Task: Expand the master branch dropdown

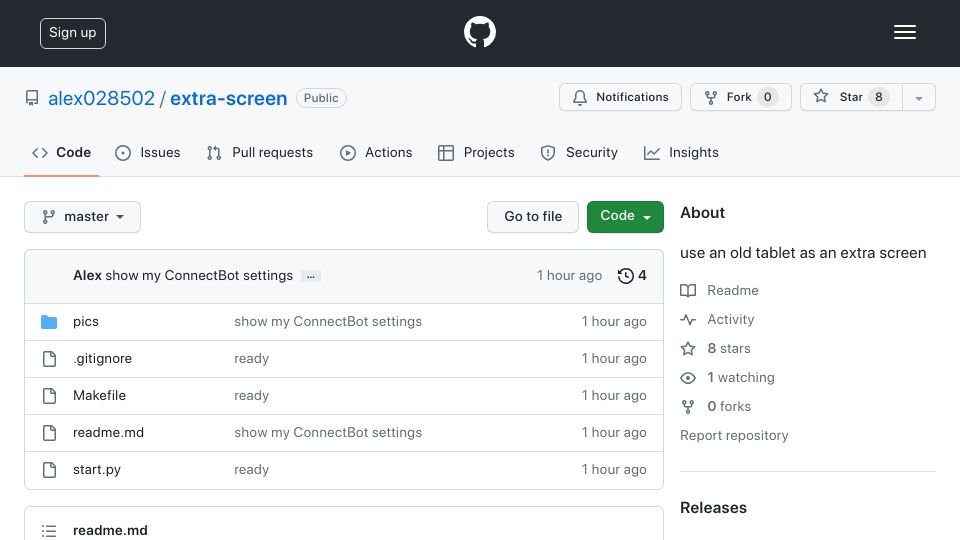Action: 83,217
